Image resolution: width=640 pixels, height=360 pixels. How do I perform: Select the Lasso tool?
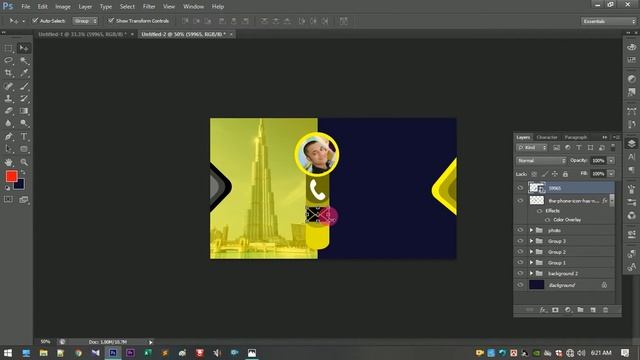coord(9,60)
